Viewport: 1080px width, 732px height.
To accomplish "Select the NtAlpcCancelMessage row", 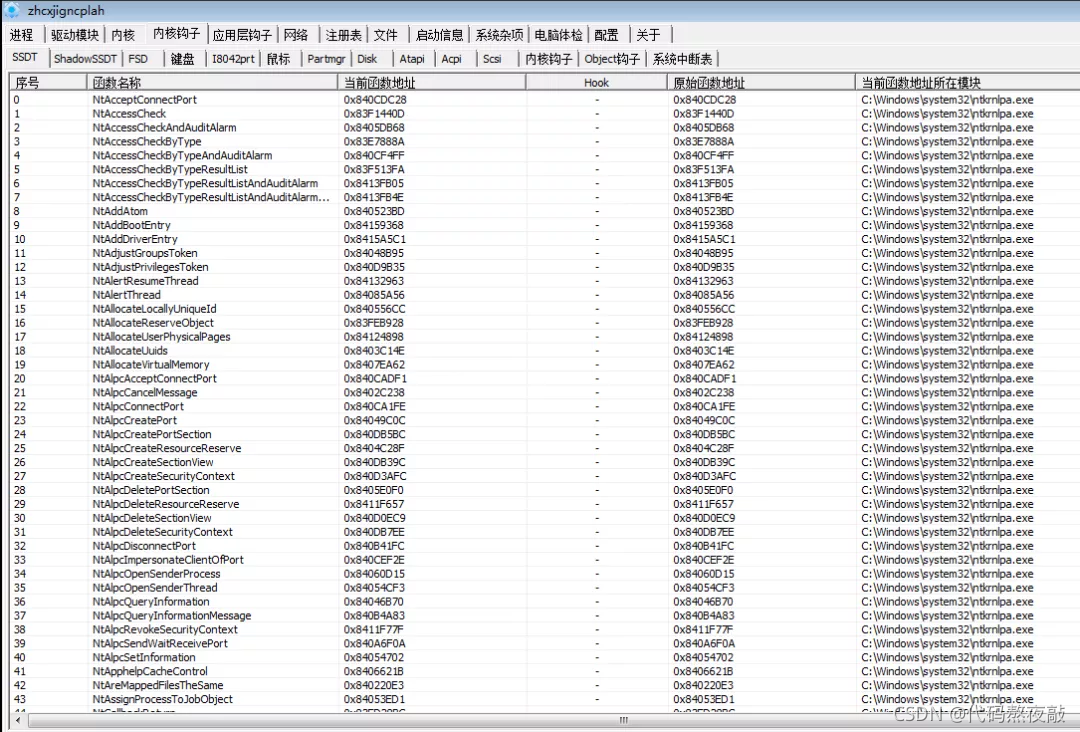I will tap(546, 393).
